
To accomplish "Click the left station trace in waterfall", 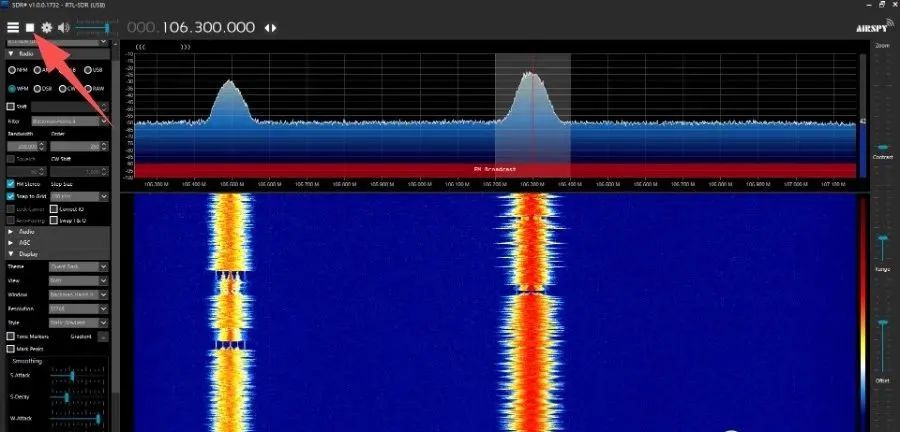I will point(230,313).
